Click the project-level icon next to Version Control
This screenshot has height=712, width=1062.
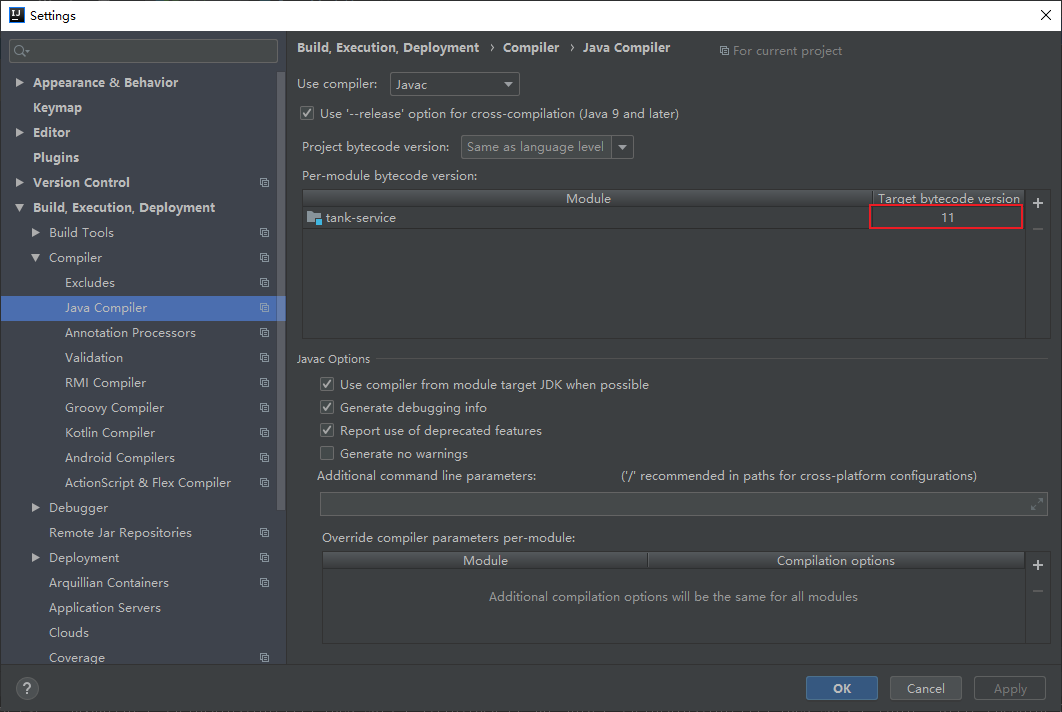[x=264, y=182]
